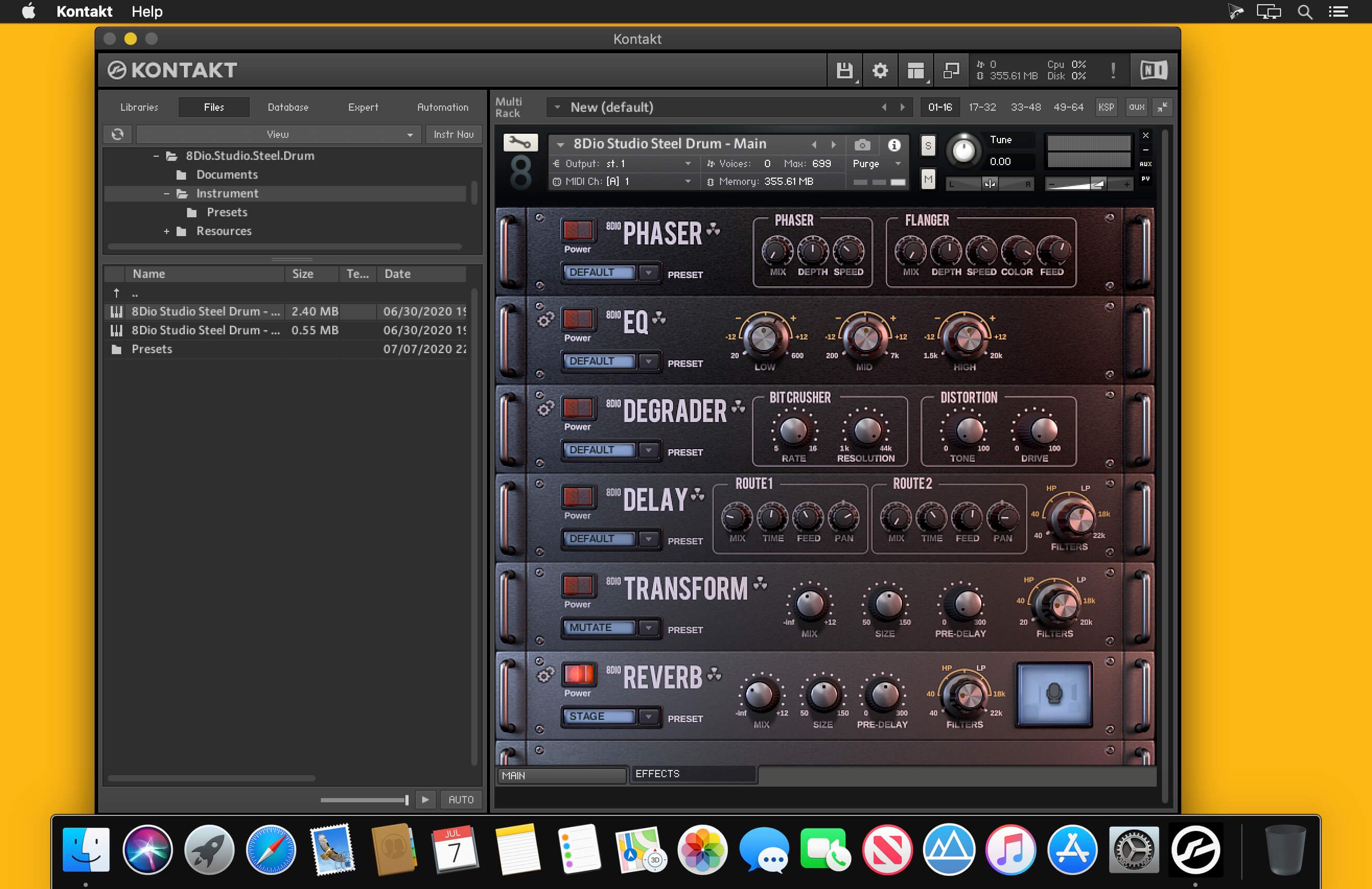Toggle AUTO preview button

pos(461,799)
